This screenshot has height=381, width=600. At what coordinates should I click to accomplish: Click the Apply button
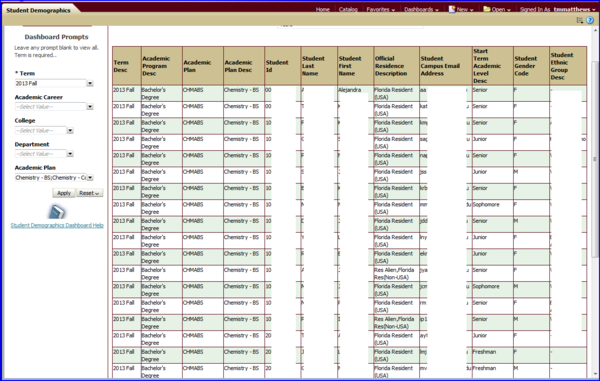click(64, 193)
